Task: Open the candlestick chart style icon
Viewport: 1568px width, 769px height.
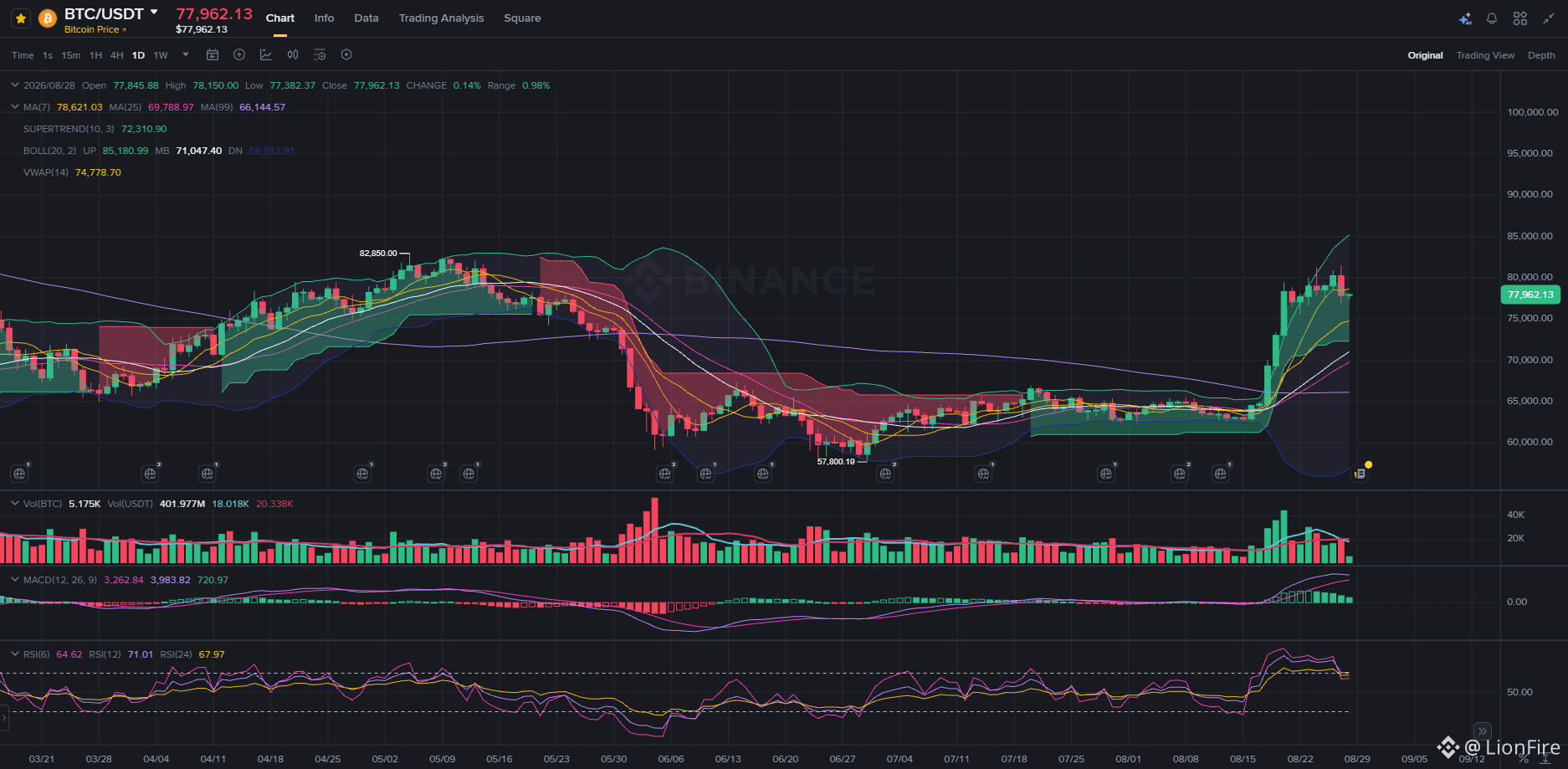Action: coord(293,55)
